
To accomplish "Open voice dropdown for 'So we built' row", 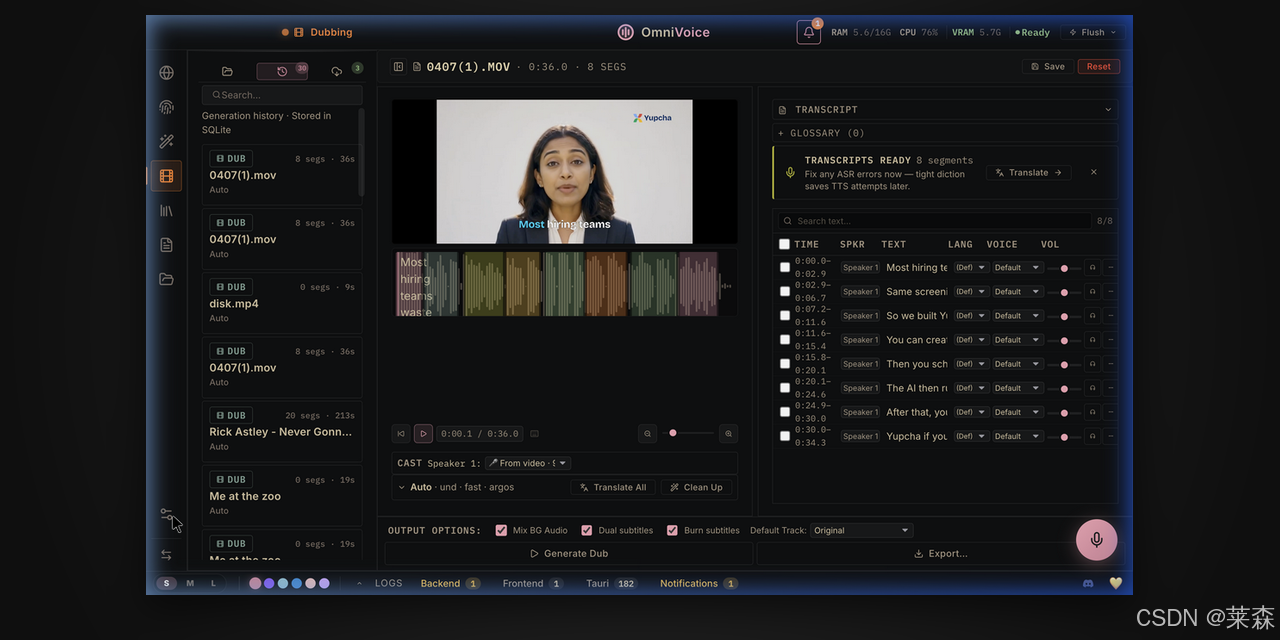I will (x=1018, y=316).
